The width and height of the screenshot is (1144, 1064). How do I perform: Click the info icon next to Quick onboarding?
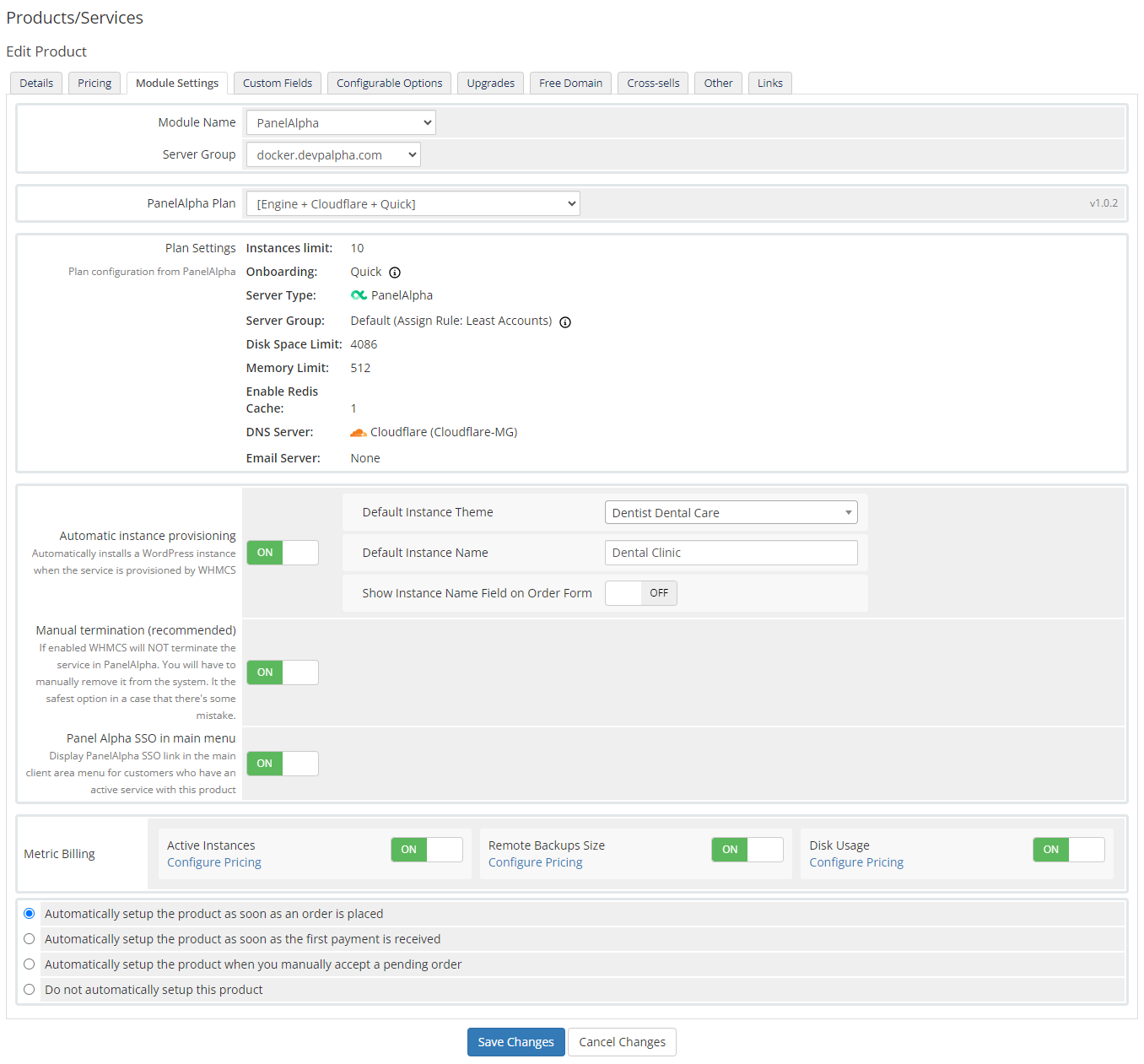[x=396, y=272]
